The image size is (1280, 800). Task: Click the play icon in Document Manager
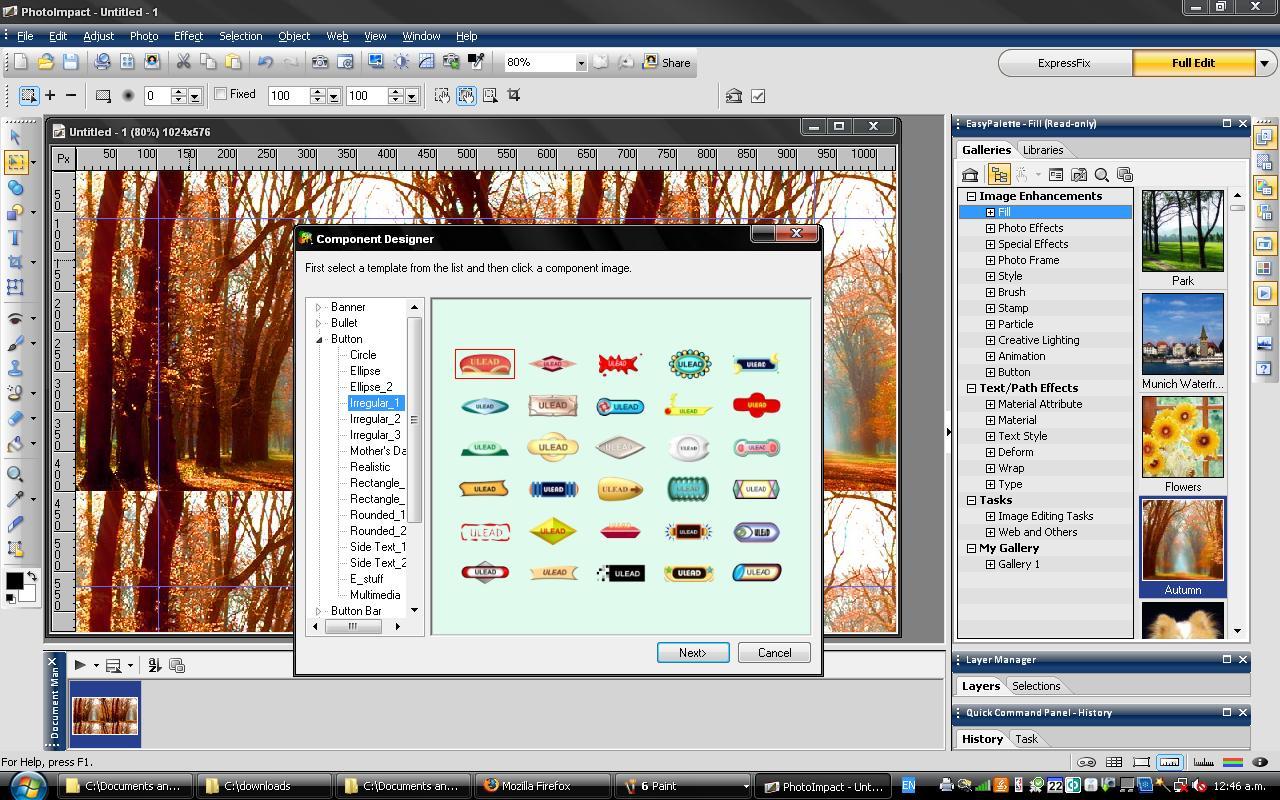click(x=80, y=665)
